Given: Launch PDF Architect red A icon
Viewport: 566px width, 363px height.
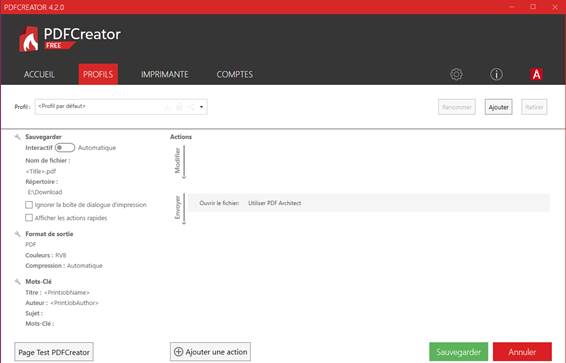Looking at the screenshot, I should point(536,74).
